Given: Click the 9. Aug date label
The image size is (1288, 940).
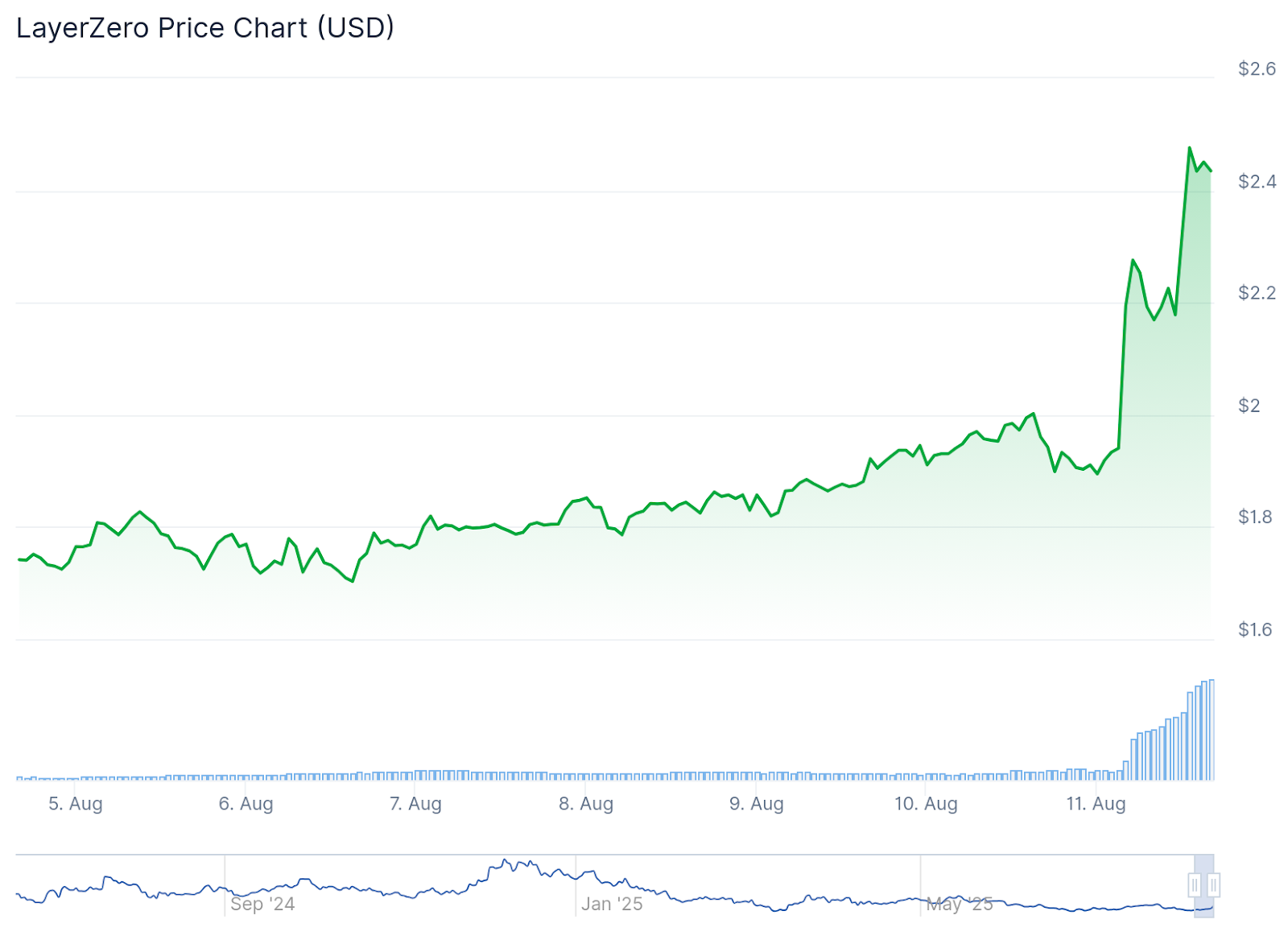Looking at the screenshot, I should coord(757,803).
